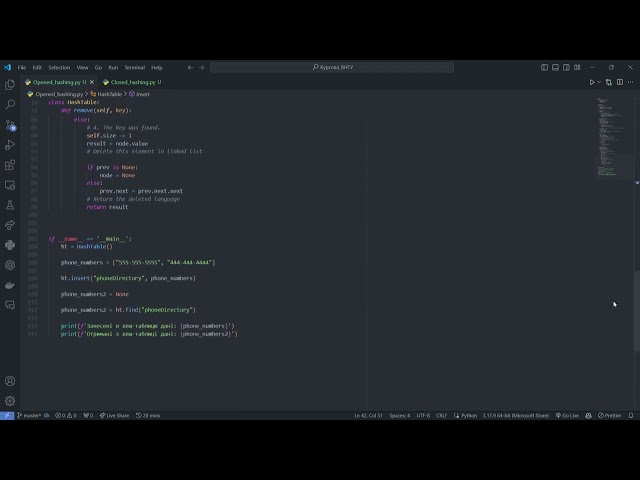Select the 3.11.9 64-bit Python interpreter
This screenshot has width=640, height=480.
tap(516, 416)
